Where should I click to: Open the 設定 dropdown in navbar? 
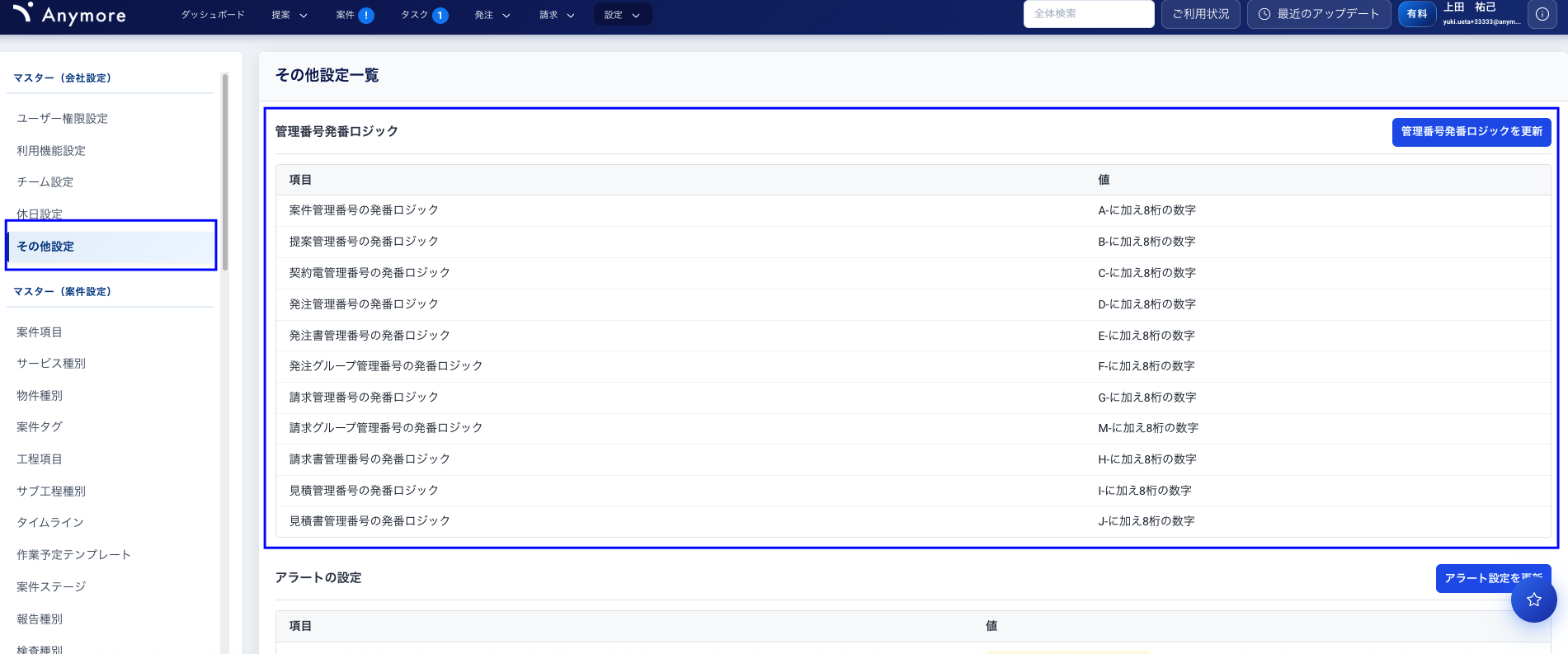(622, 15)
